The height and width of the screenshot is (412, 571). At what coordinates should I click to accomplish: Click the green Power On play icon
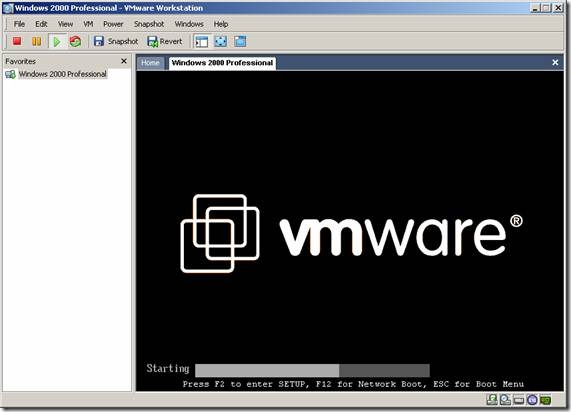[x=56, y=42]
